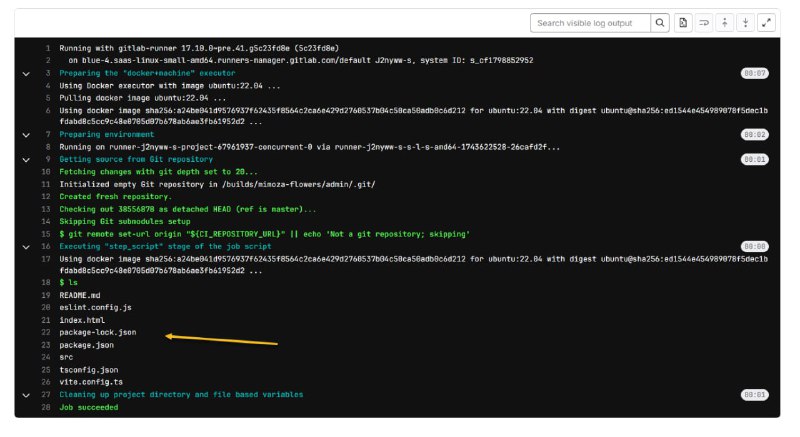Image resolution: width=800 pixels, height=437 pixels.
Task: Click the duration badge of Preparing environment
Action: [755, 135]
